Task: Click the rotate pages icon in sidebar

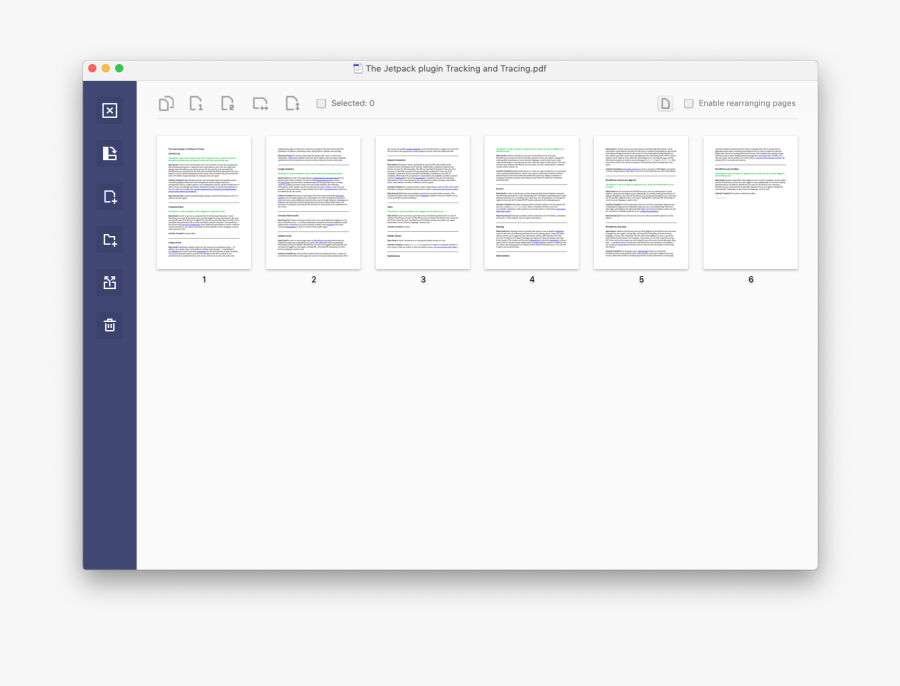Action: (x=110, y=154)
